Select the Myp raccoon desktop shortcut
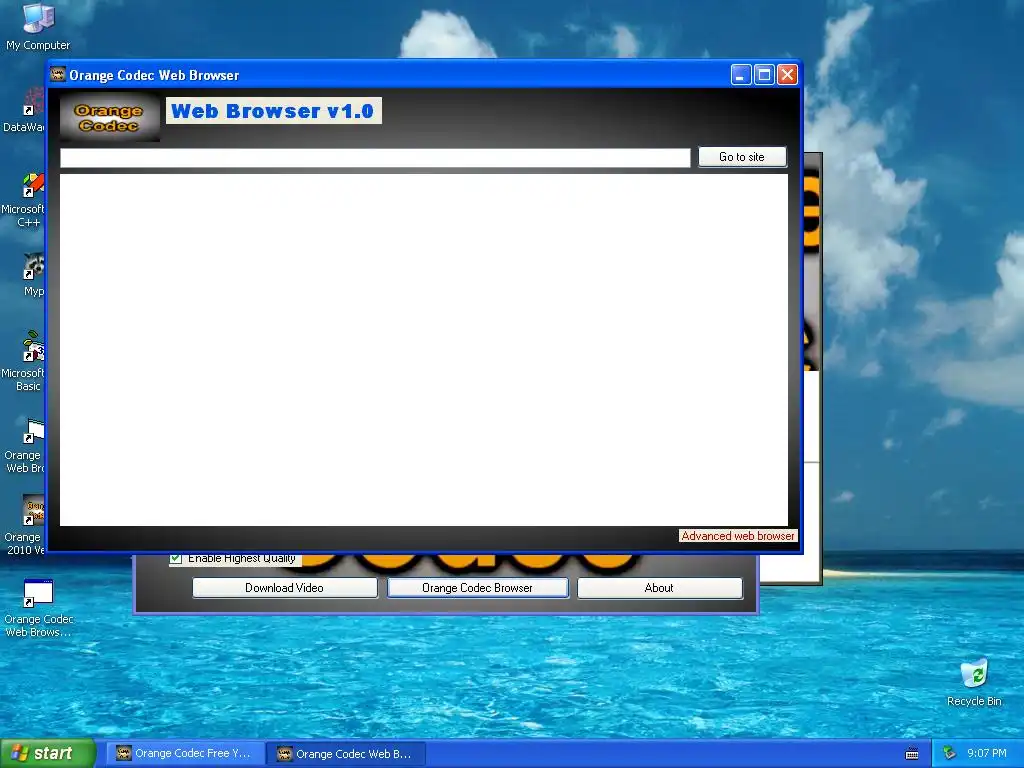 pos(31,275)
